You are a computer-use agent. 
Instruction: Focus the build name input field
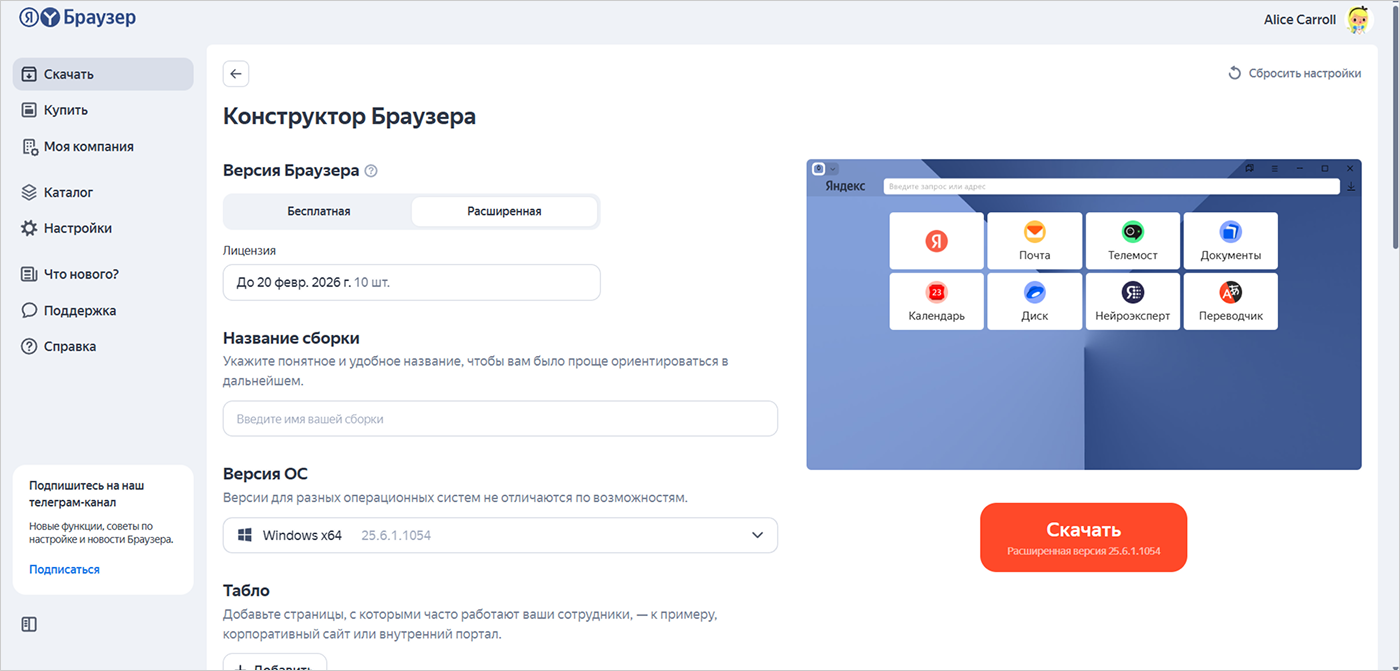coord(500,419)
